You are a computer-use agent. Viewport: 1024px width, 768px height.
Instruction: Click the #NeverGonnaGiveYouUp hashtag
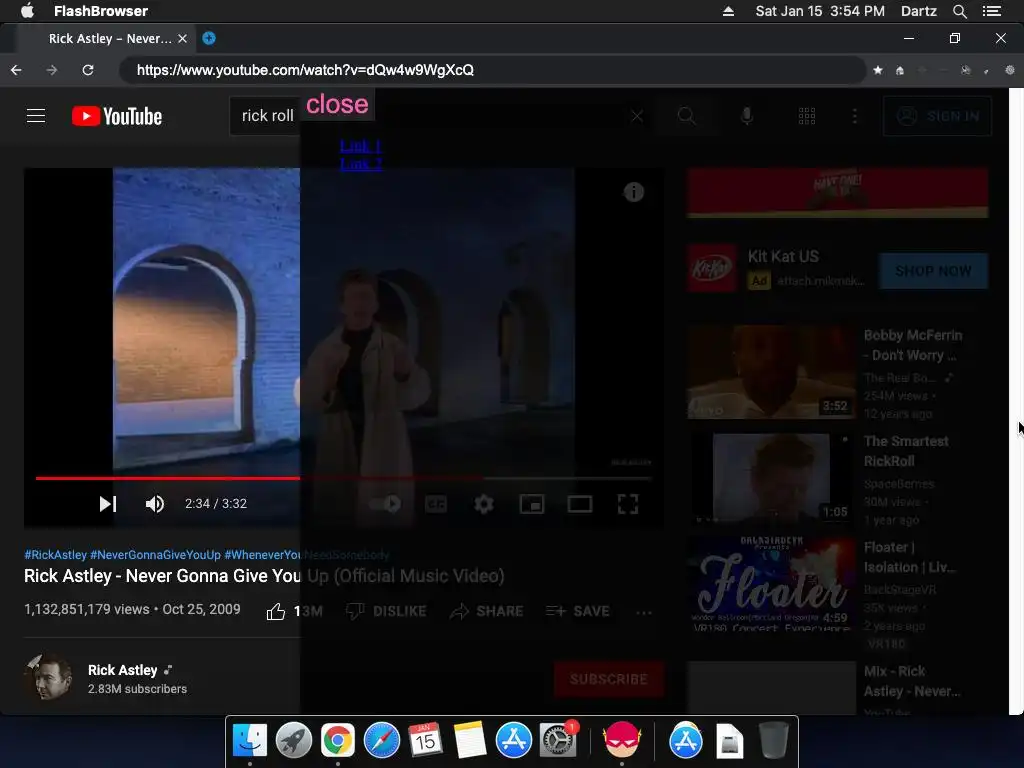pos(155,554)
